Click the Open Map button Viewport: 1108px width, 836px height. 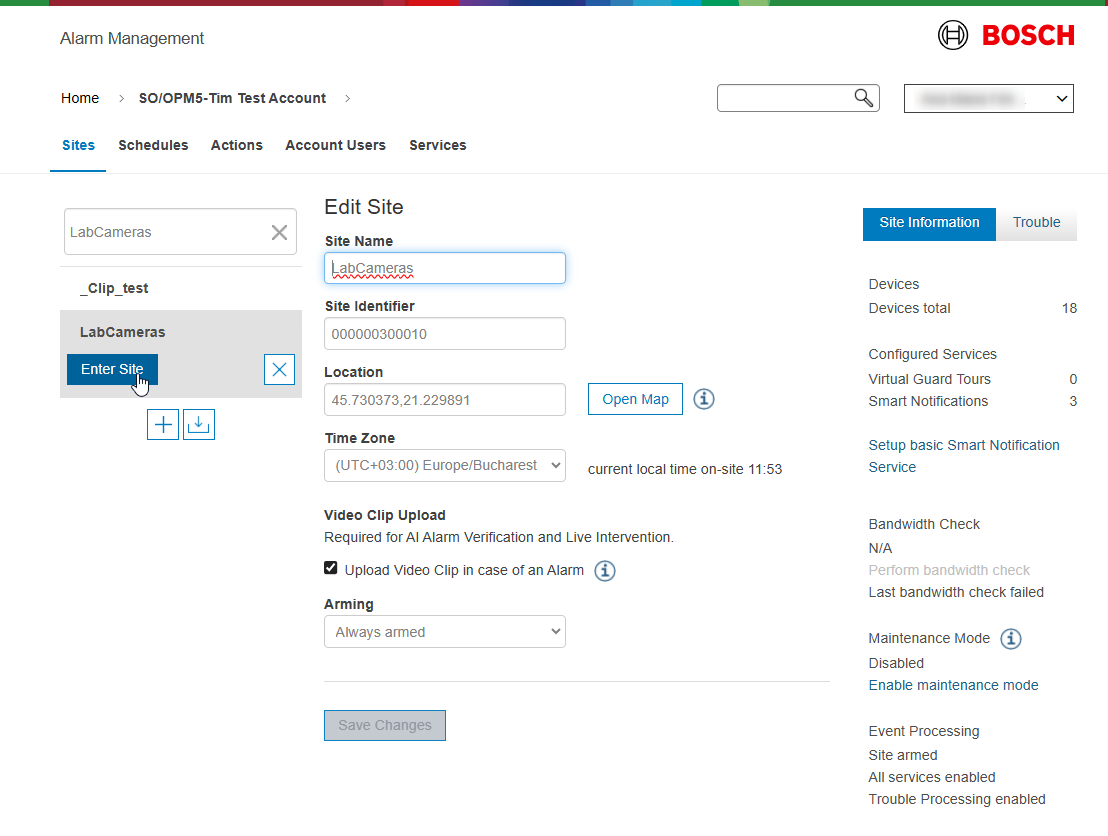635,399
